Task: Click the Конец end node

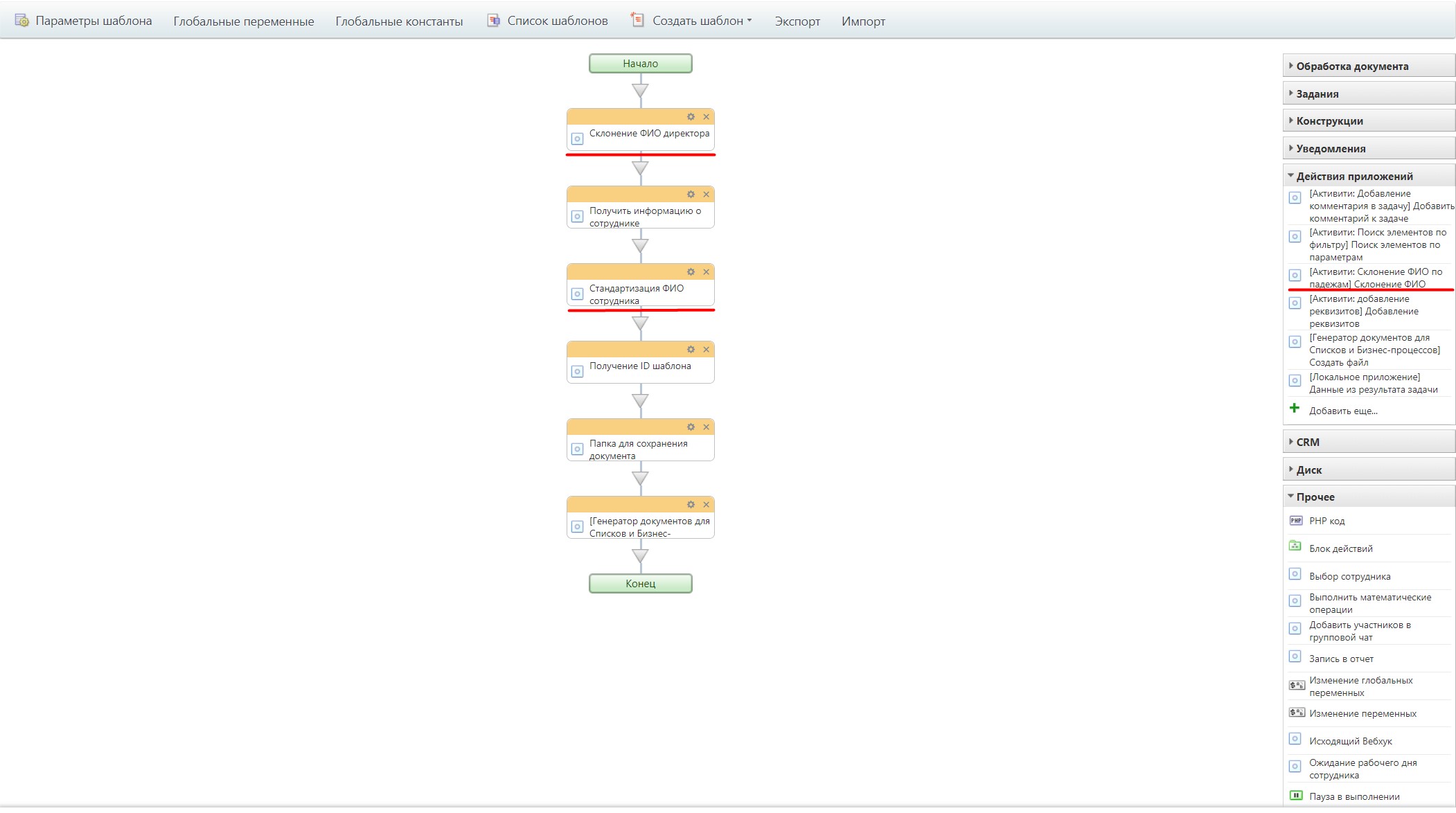Action: (x=640, y=584)
